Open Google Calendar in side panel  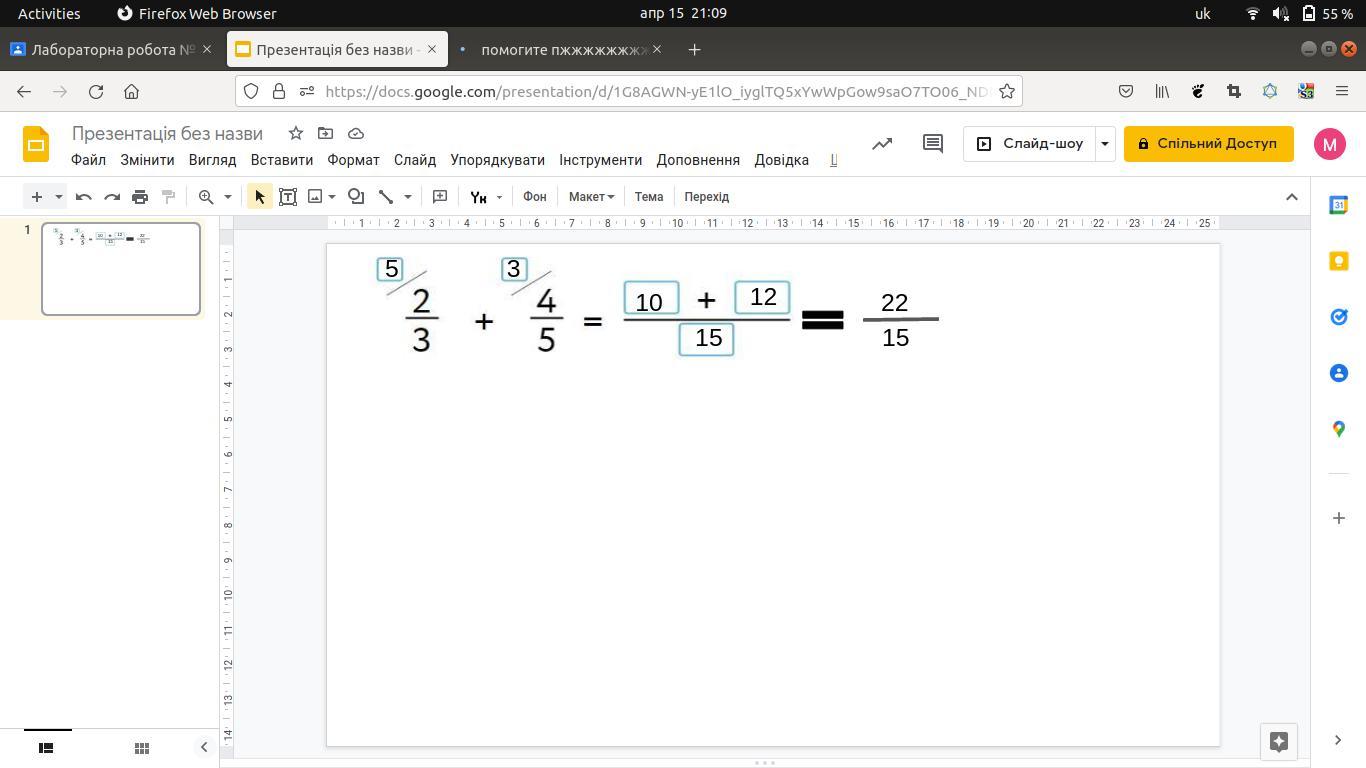click(1339, 205)
